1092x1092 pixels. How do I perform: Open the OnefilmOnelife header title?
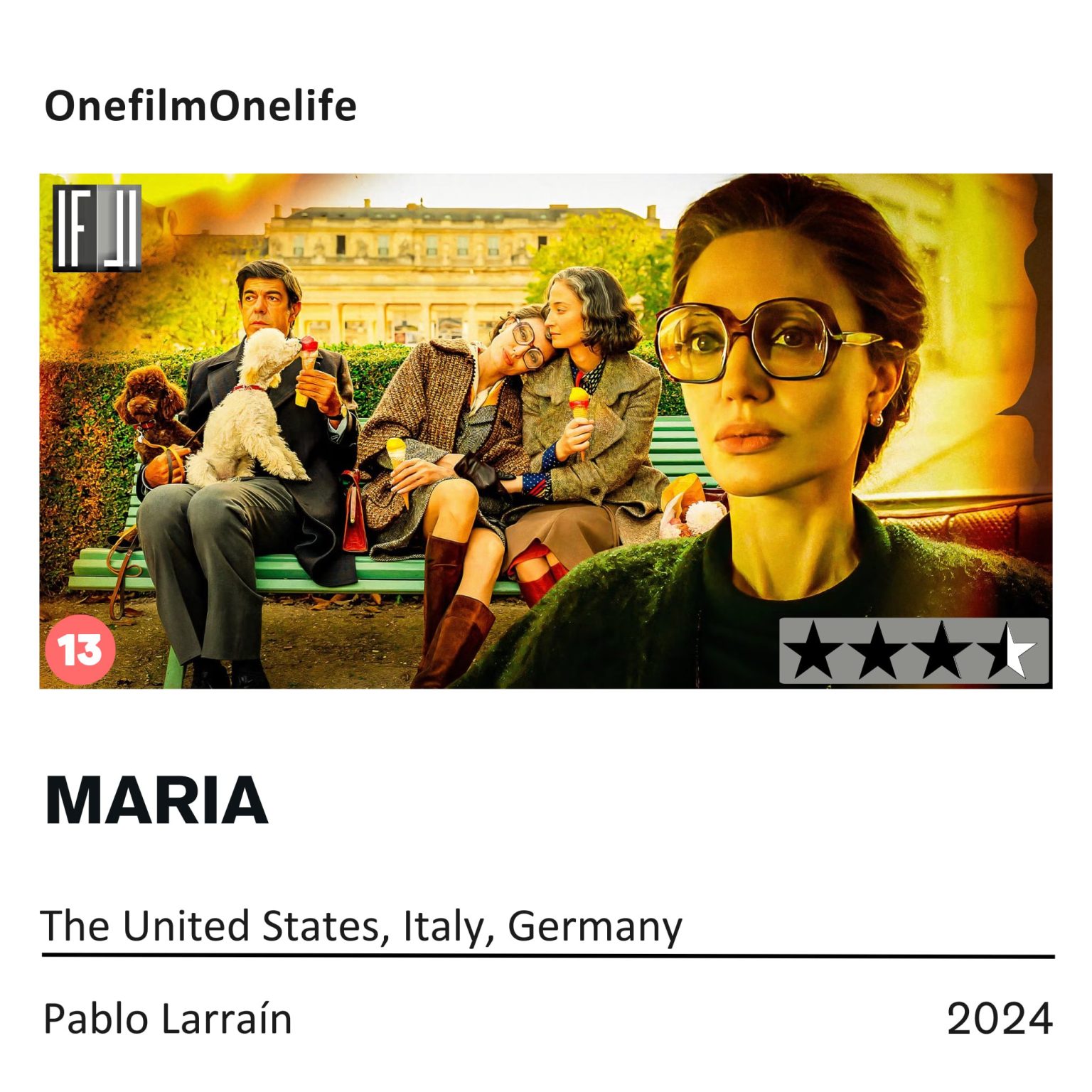pyautogui.click(x=200, y=107)
